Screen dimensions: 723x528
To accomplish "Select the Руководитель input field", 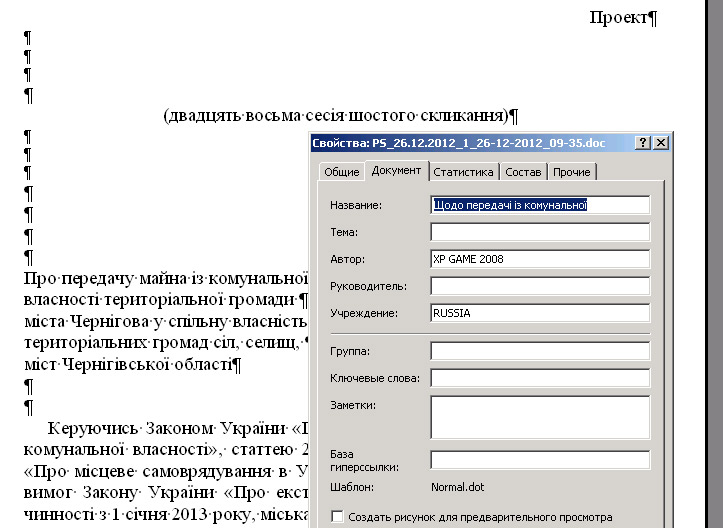I will [x=540, y=286].
